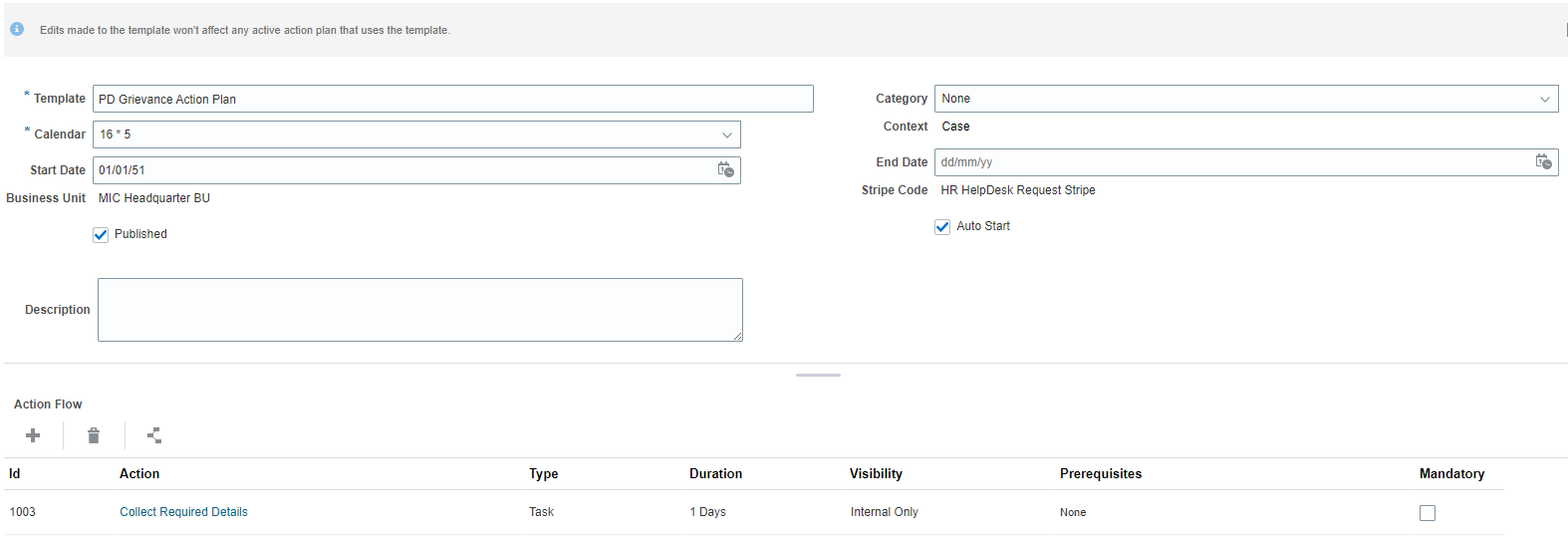Click the horizontal panel splitter handle

tap(818, 376)
